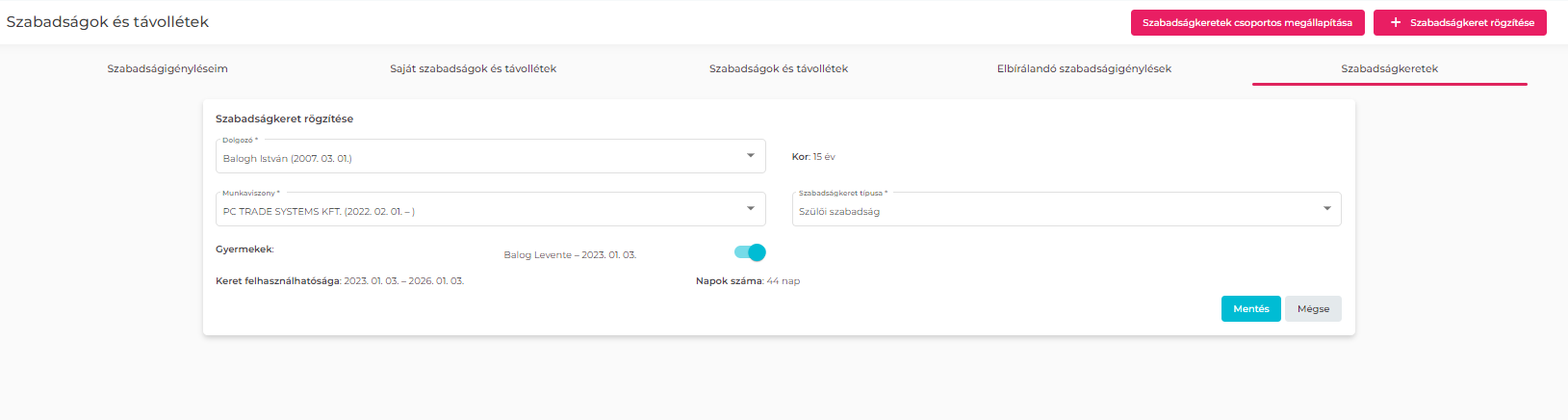This screenshot has height=420, width=1568.
Task: Click the active Szabadságkeretek tab
Action: 1389,68
